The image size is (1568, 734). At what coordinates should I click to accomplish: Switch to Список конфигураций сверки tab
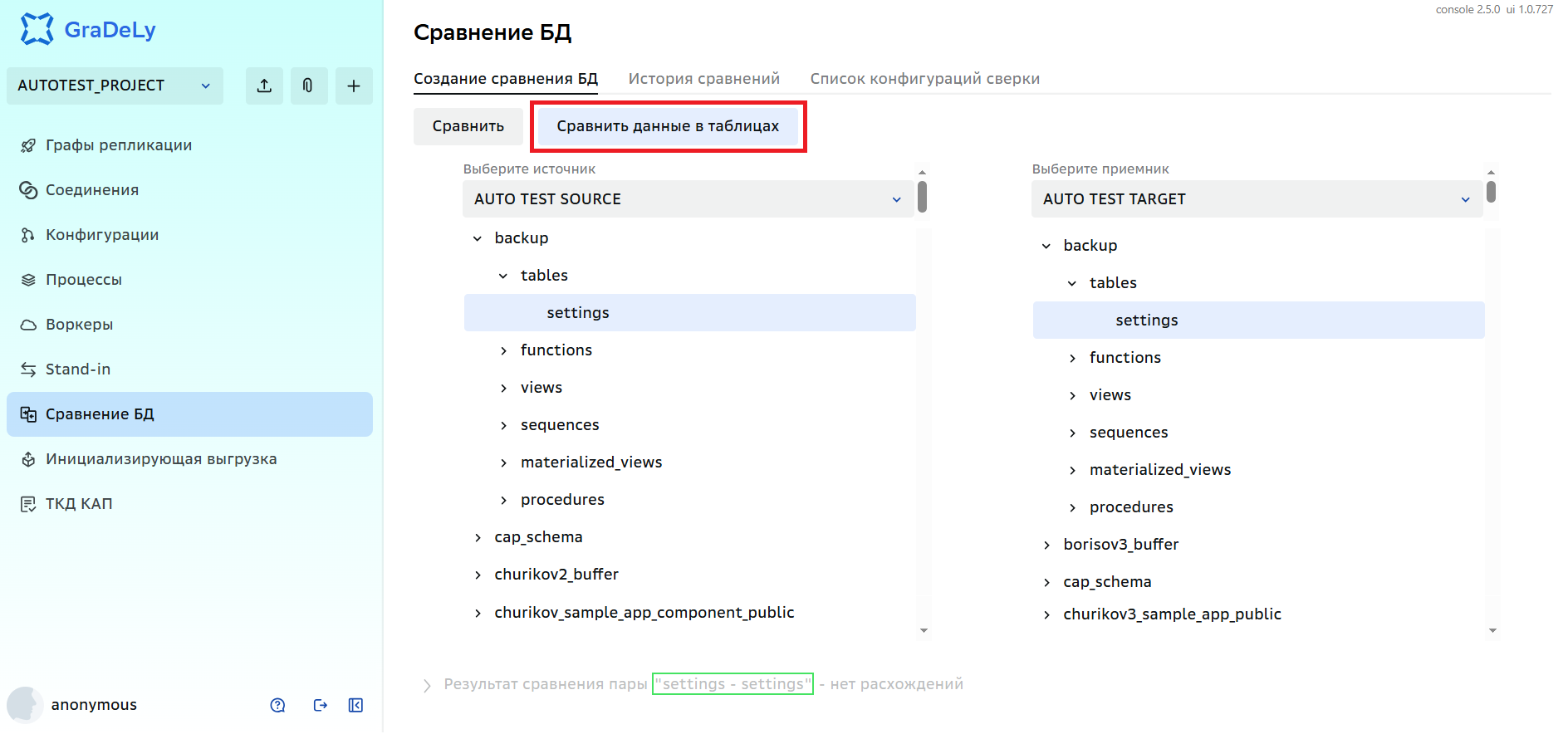(x=924, y=79)
